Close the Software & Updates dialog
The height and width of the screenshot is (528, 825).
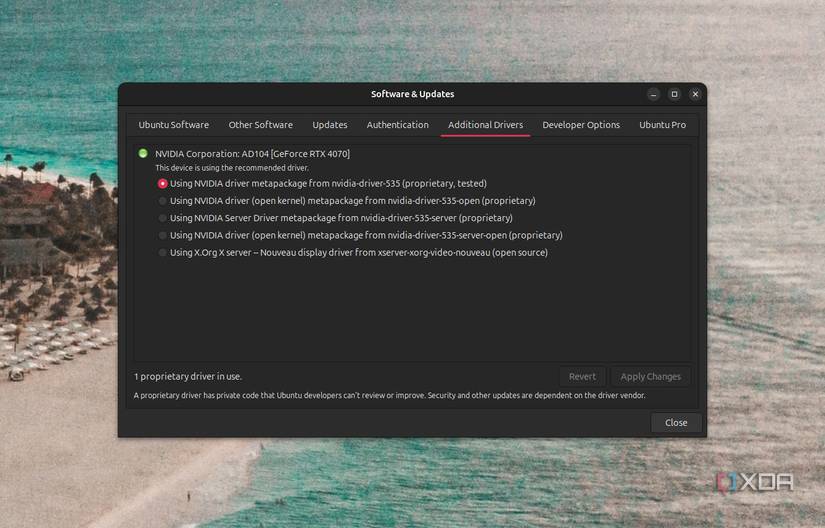(x=676, y=423)
